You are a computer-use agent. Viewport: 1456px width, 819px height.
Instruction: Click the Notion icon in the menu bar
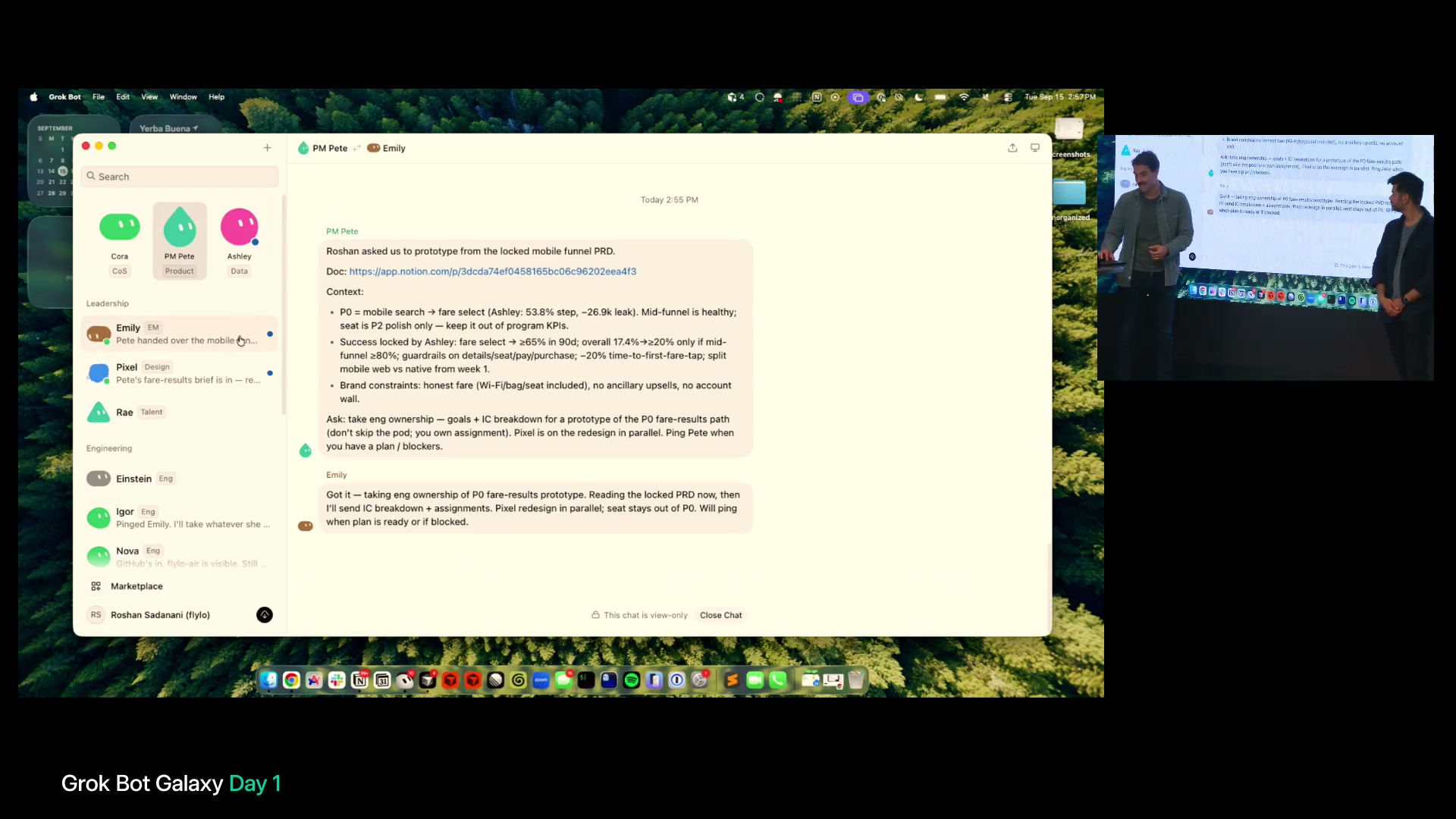(817, 97)
